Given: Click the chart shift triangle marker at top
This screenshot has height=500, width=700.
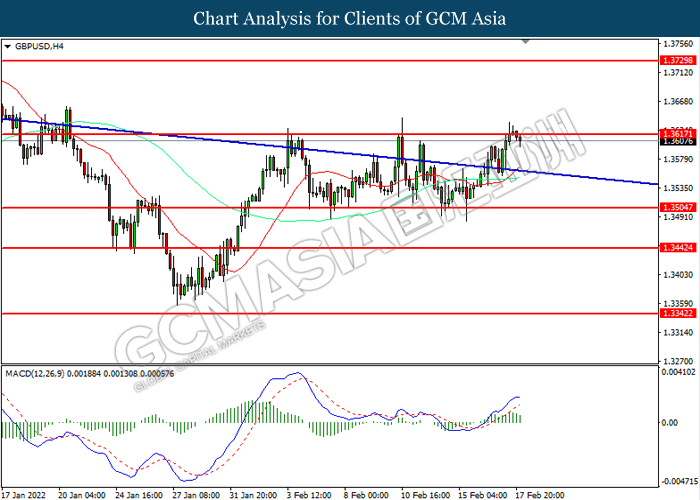Looking at the screenshot, I should (525, 42).
